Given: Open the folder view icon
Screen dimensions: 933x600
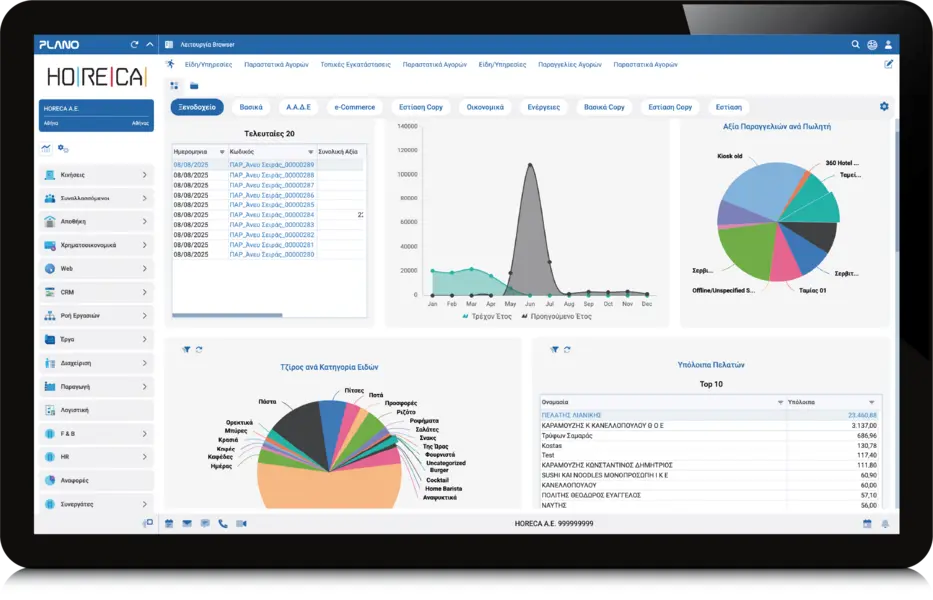Looking at the screenshot, I should coord(194,86).
